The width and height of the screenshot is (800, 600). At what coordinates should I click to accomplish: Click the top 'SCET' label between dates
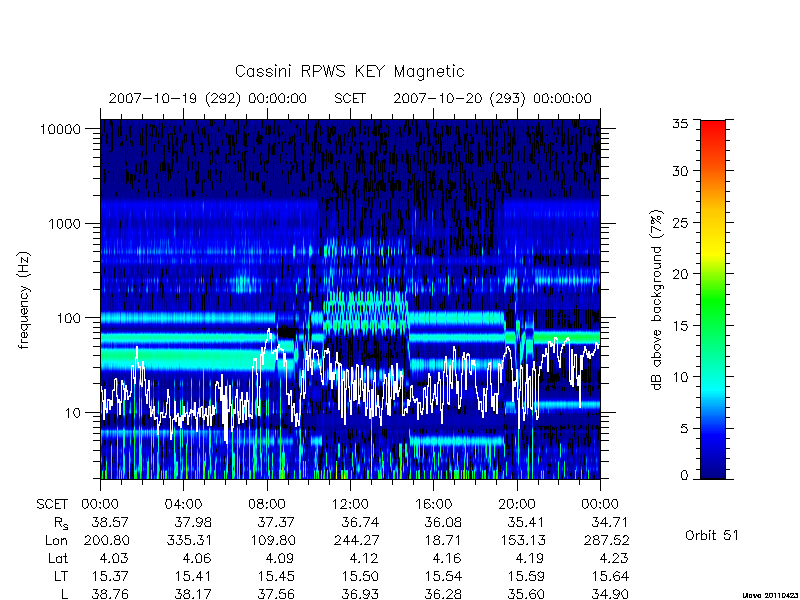point(350,98)
